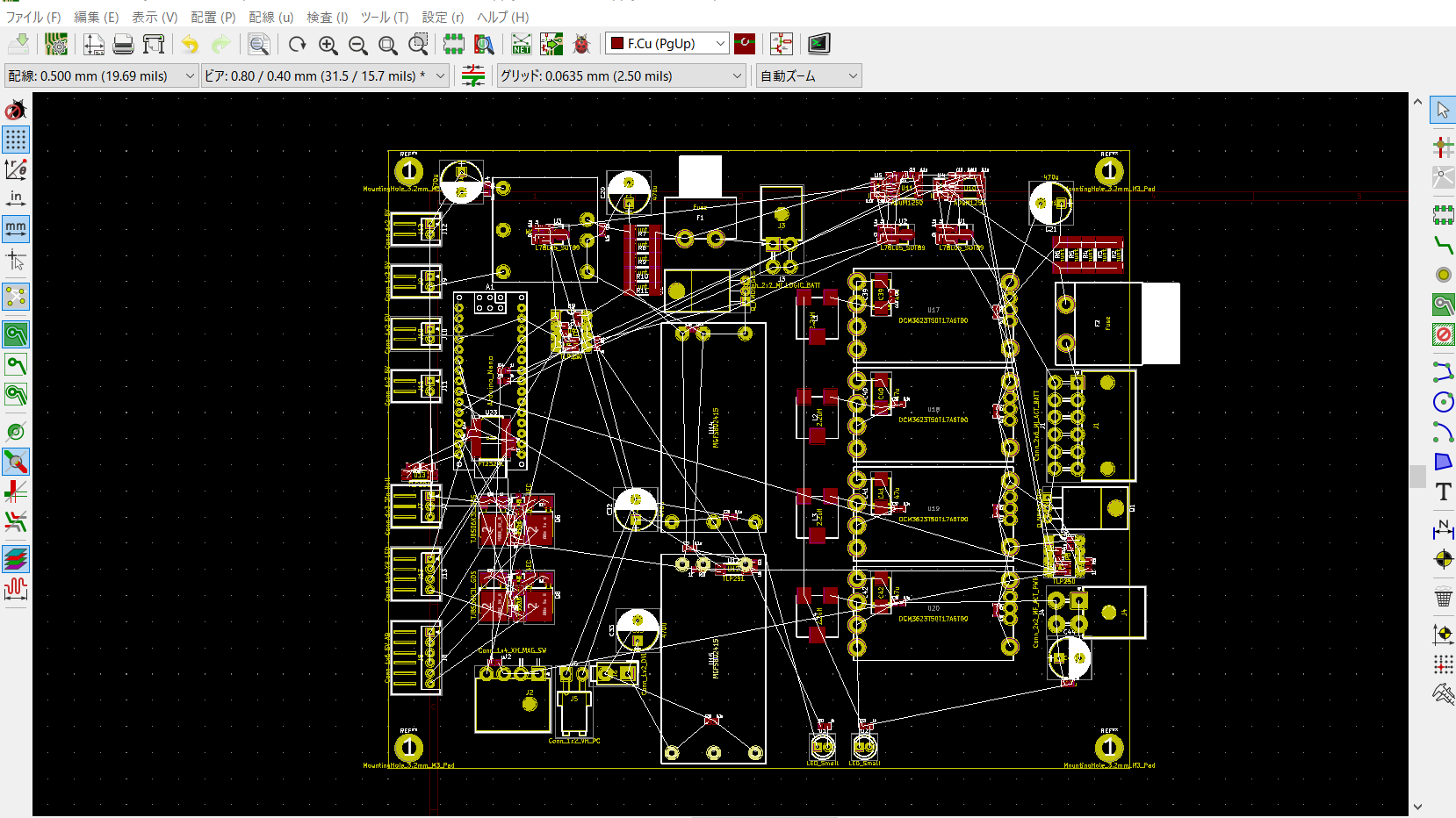Toggle vias sketch mode
Screen dimensions: 1456x818
click(16, 462)
